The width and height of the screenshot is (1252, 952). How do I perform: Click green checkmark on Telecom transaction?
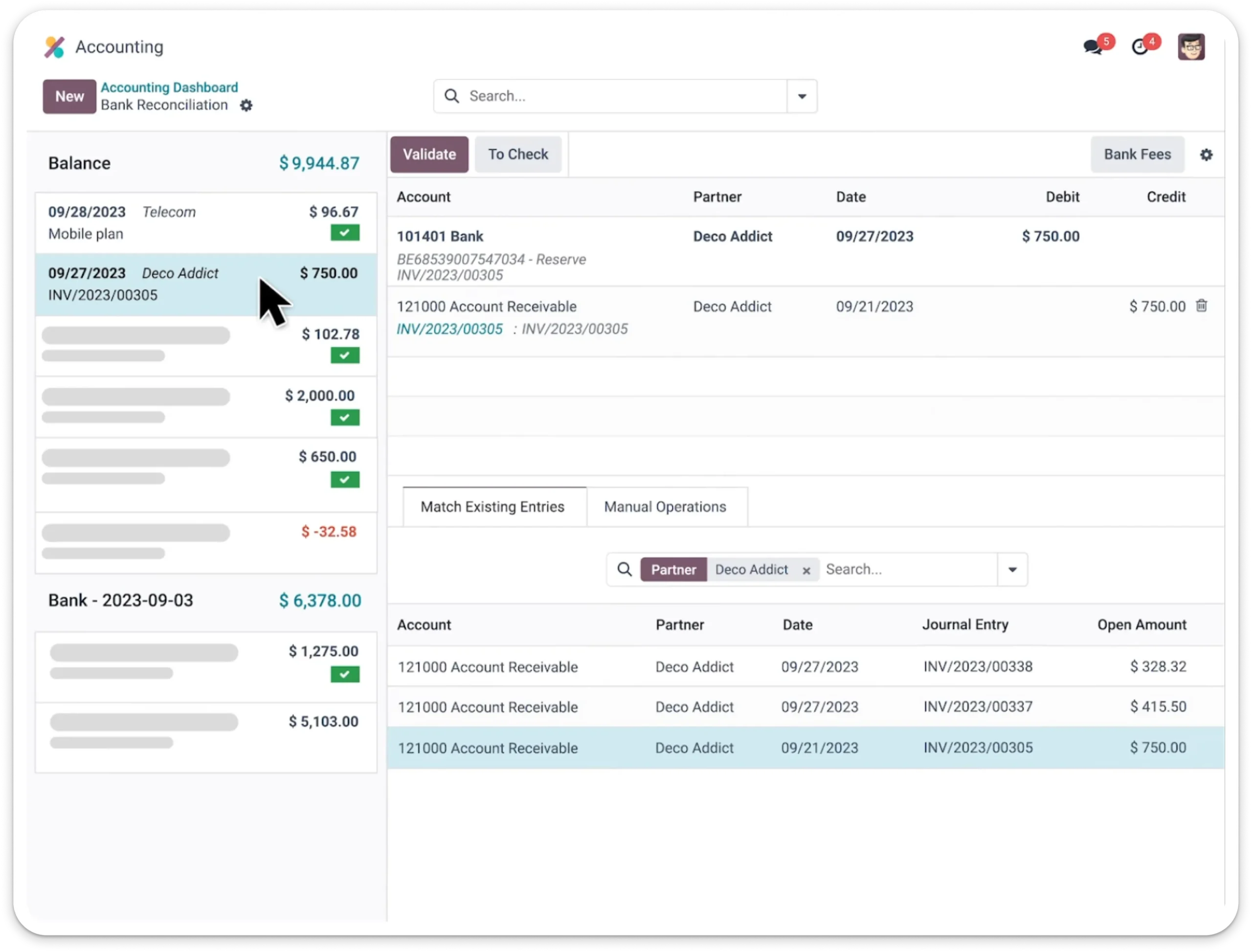(x=345, y=233)
